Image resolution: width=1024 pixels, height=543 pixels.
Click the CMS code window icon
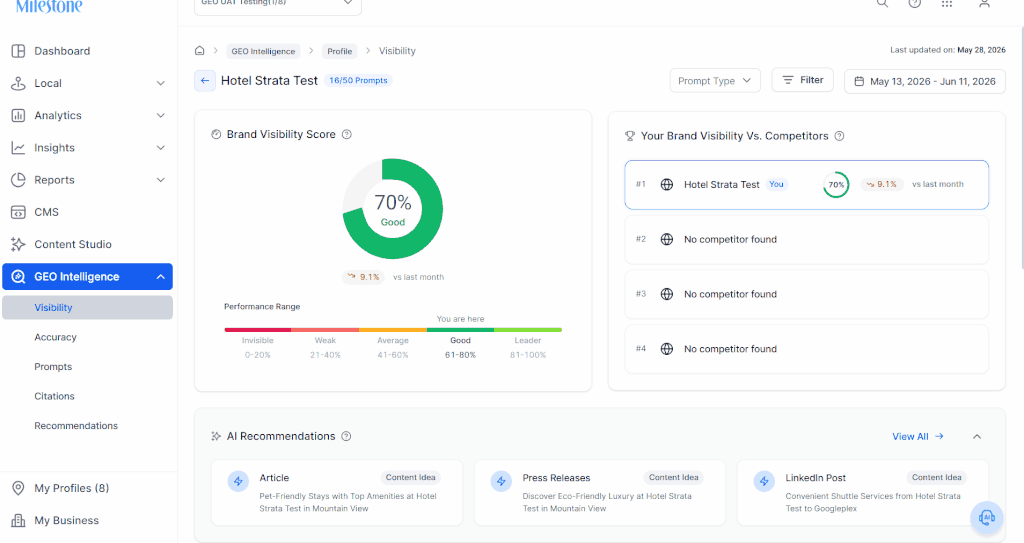[x=18, y=212]
